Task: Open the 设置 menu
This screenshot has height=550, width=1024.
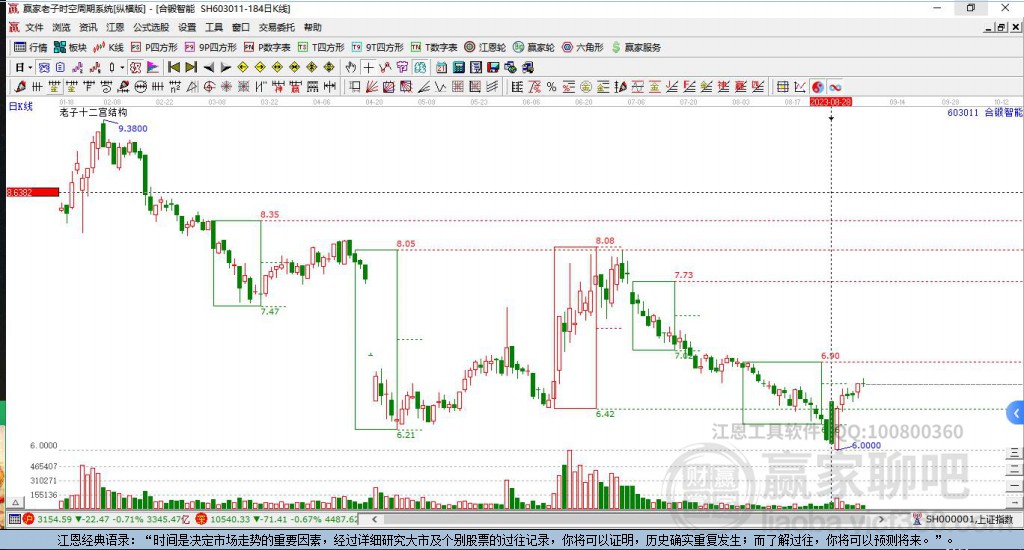Action: pyautogui.click(x=187, y=27)
